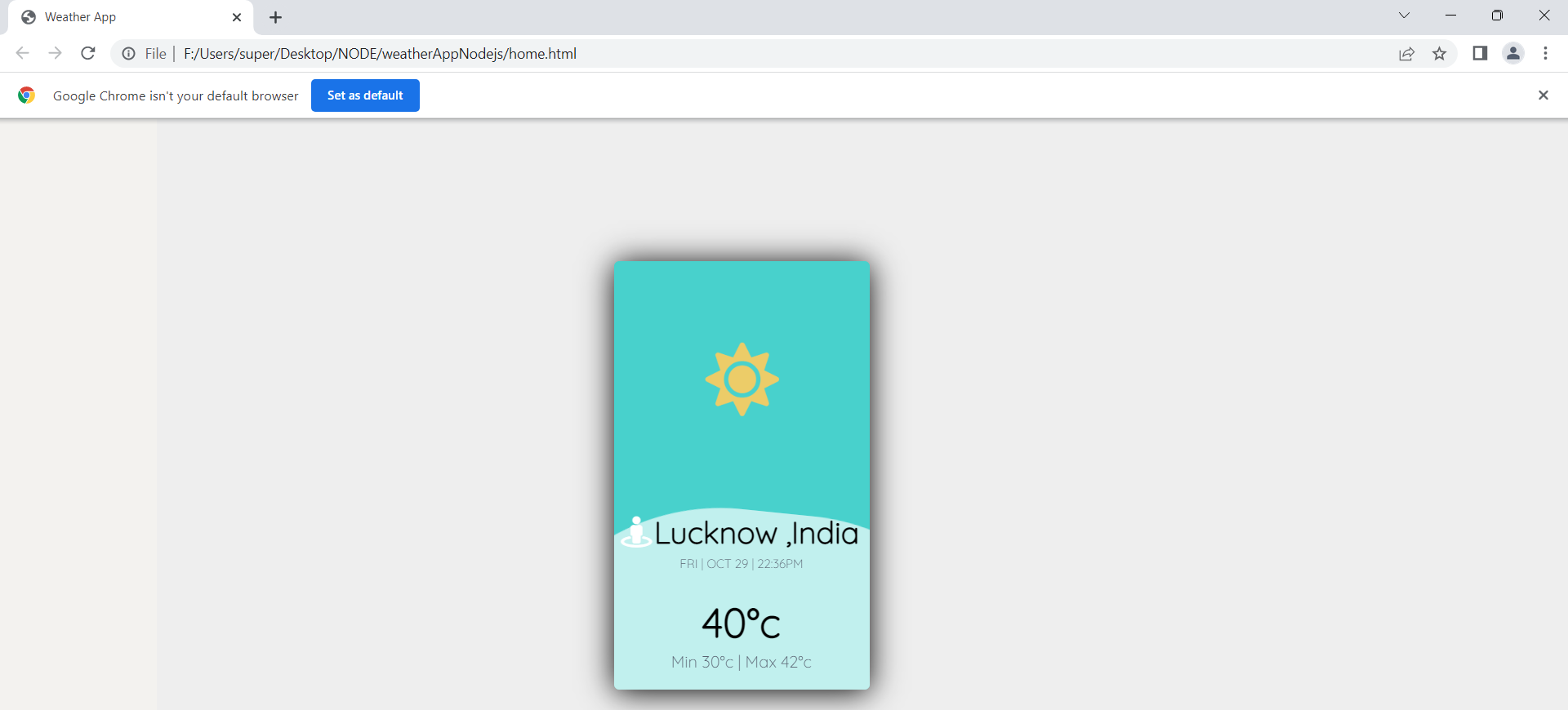Reload the weather page

click(88, 54)
